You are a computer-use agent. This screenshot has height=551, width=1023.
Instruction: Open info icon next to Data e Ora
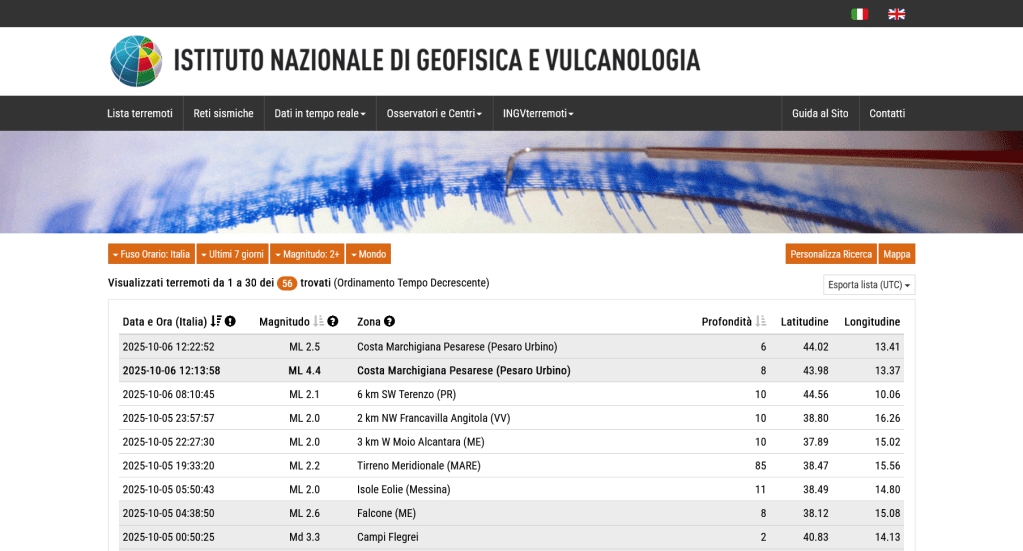coord(231,321)
